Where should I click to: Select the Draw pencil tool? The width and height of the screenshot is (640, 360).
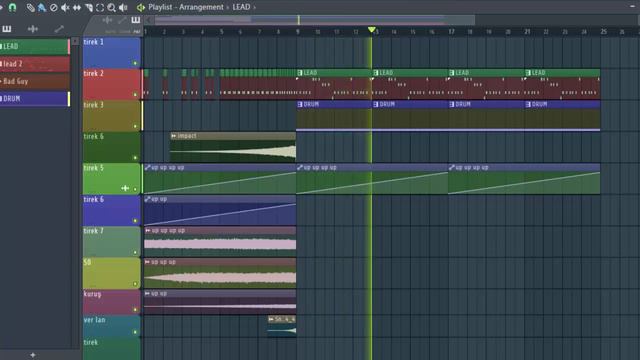[30, 7]
